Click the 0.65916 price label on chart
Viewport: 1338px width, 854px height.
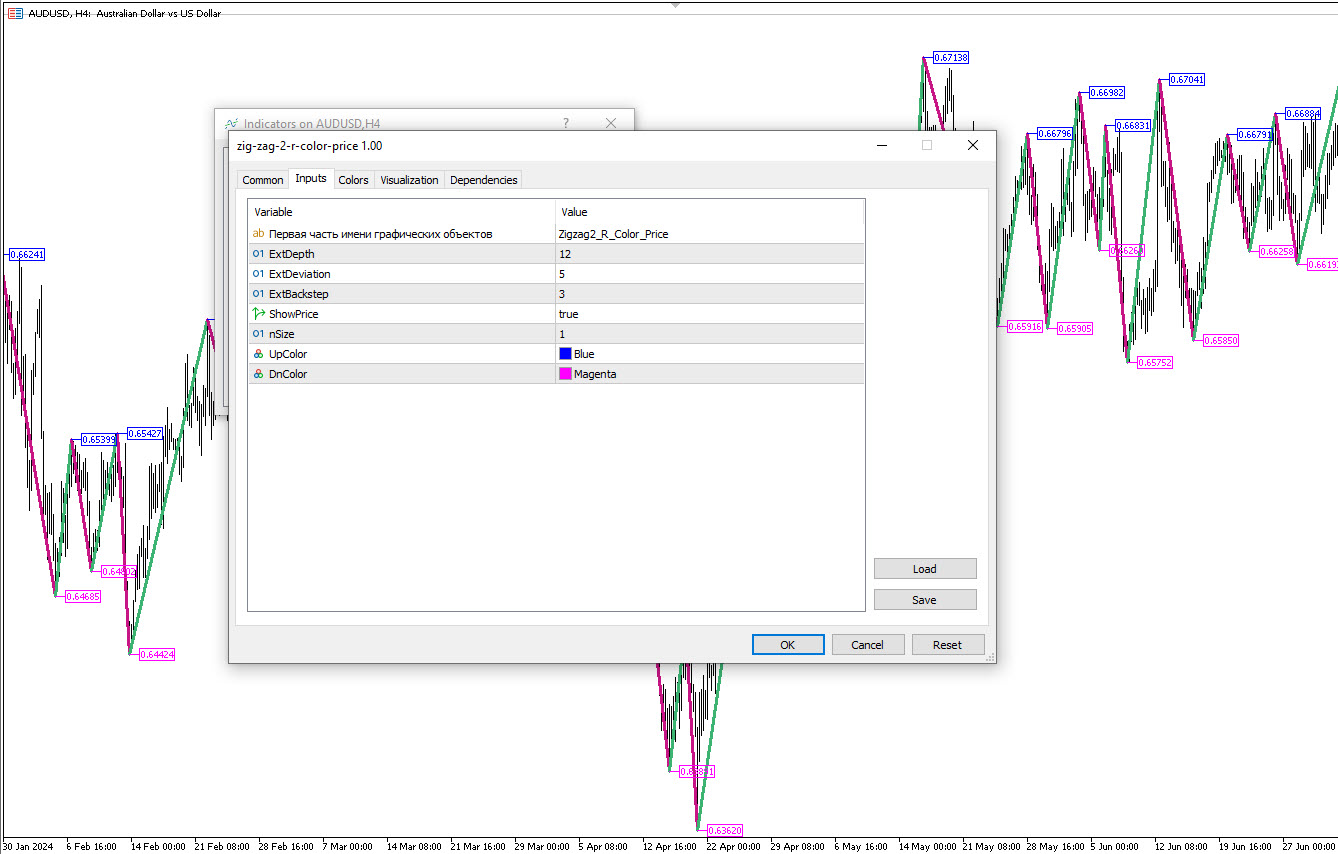1025,326
